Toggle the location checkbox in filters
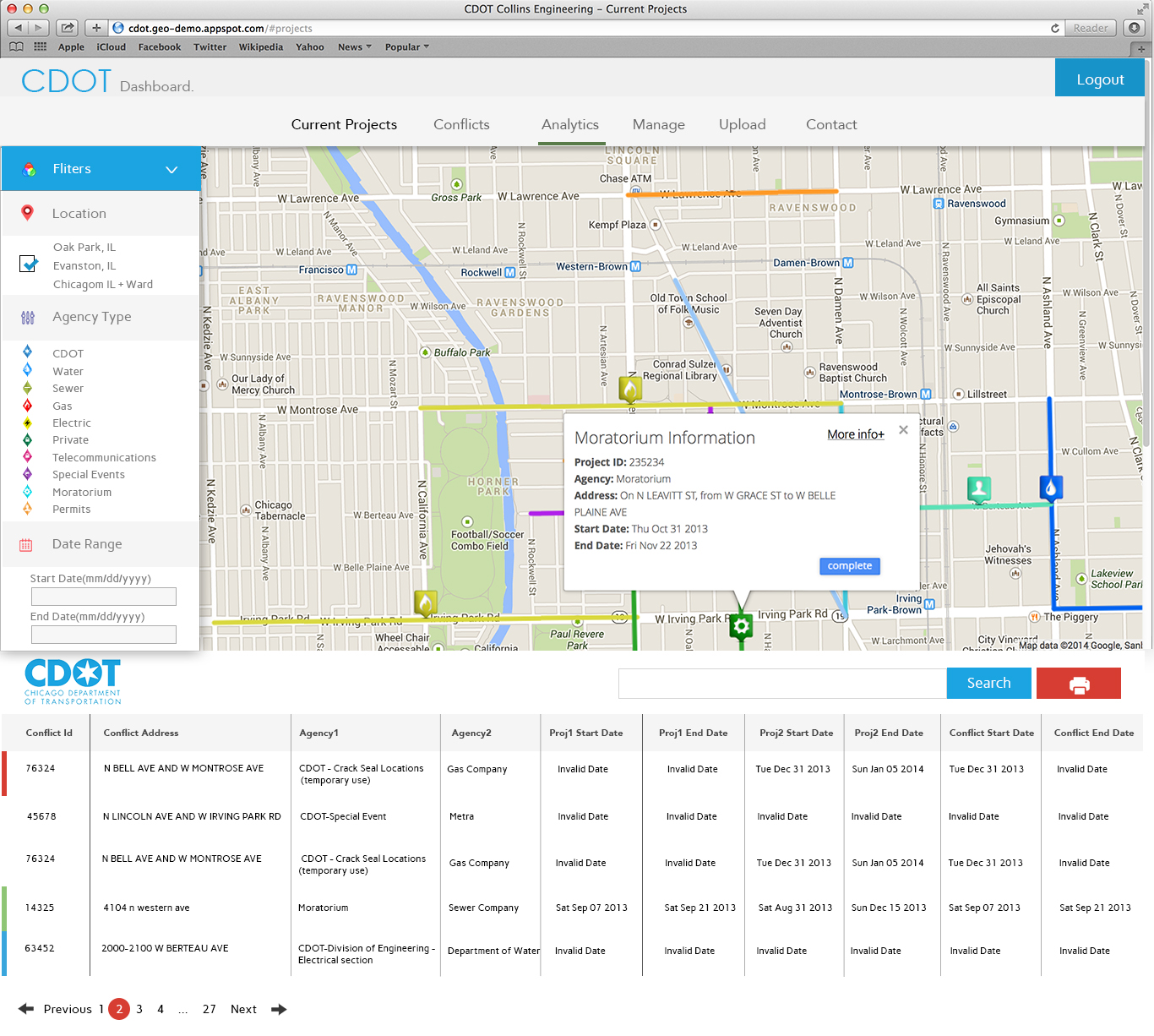 tap(29, 264)
